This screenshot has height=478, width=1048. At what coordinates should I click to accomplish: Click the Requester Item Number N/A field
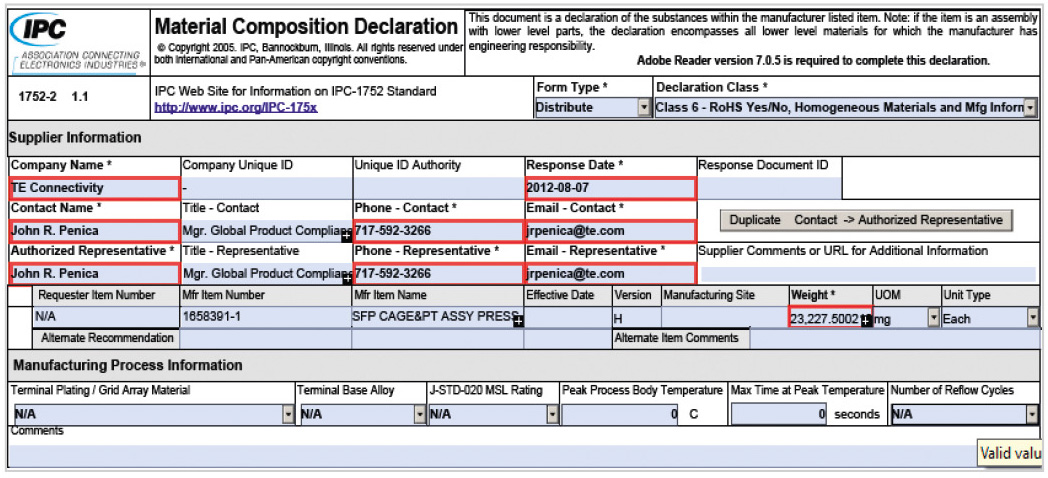tap(106, 318)
